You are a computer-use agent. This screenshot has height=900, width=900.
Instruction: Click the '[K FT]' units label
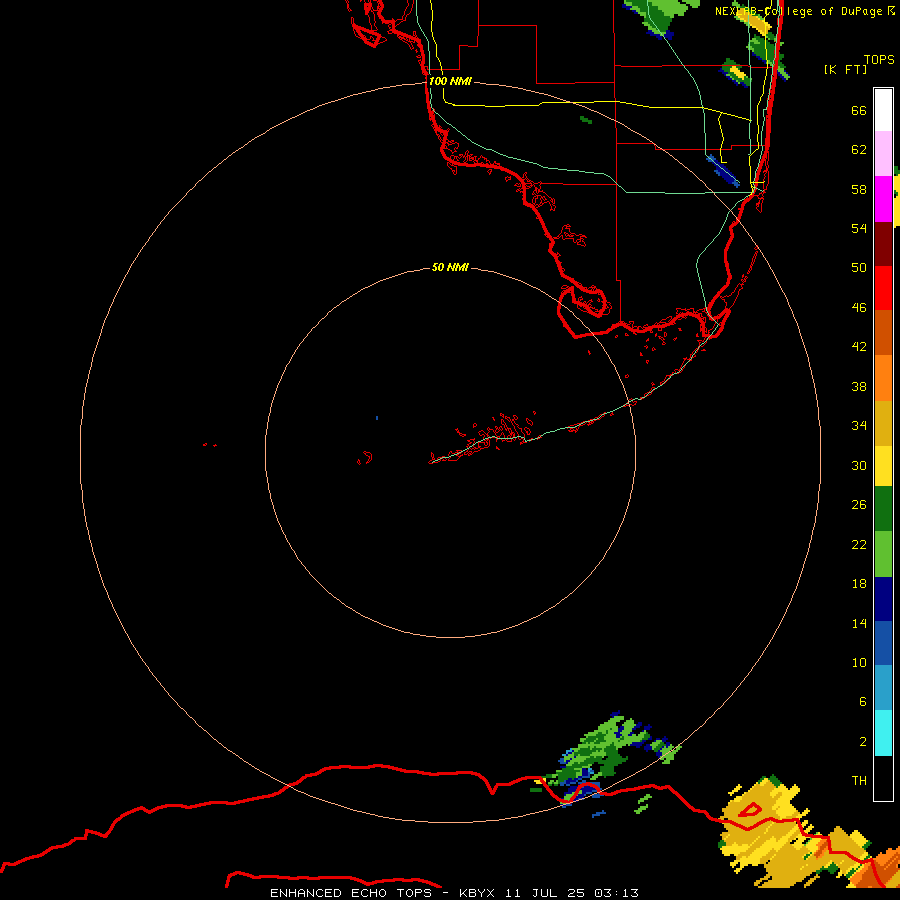pyautogui.click(x=845, y=69)
